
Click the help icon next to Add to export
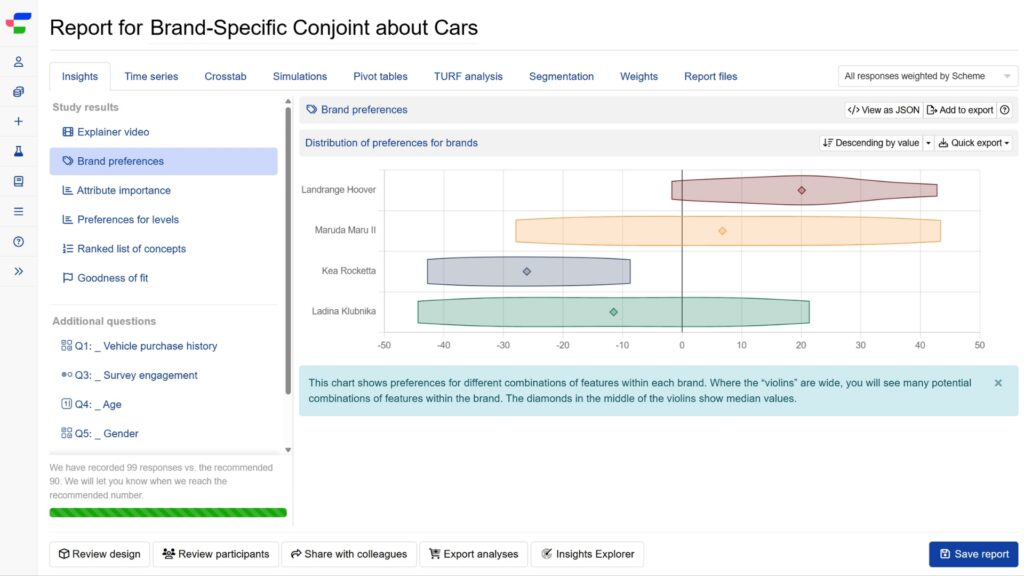1004,110
